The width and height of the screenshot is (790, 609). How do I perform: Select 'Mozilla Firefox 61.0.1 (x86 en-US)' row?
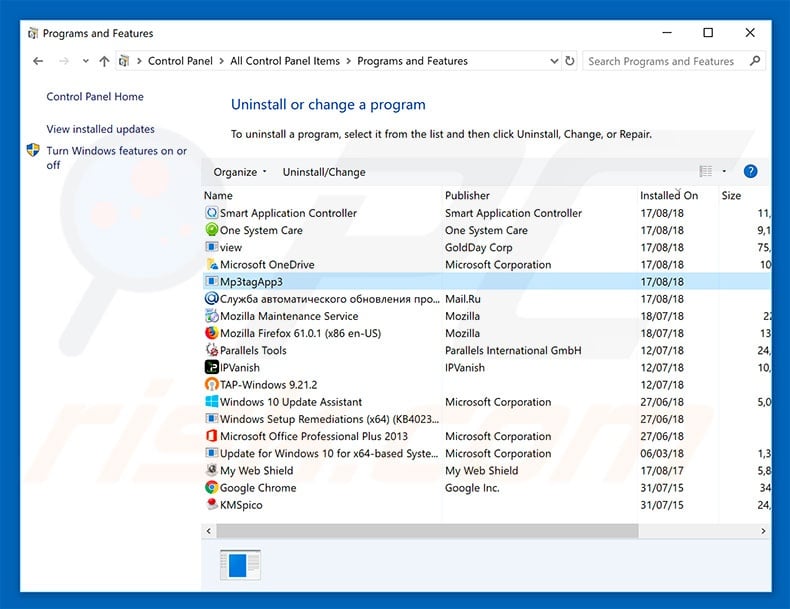tap(486, 333)
